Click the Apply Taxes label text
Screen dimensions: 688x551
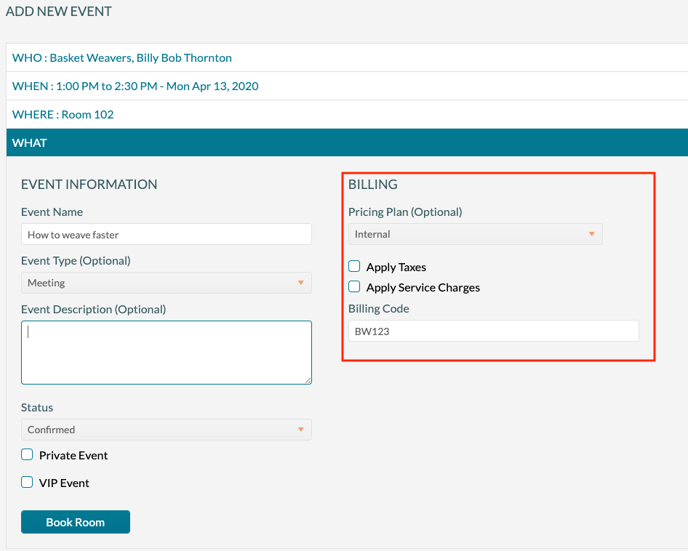[396, 267]
